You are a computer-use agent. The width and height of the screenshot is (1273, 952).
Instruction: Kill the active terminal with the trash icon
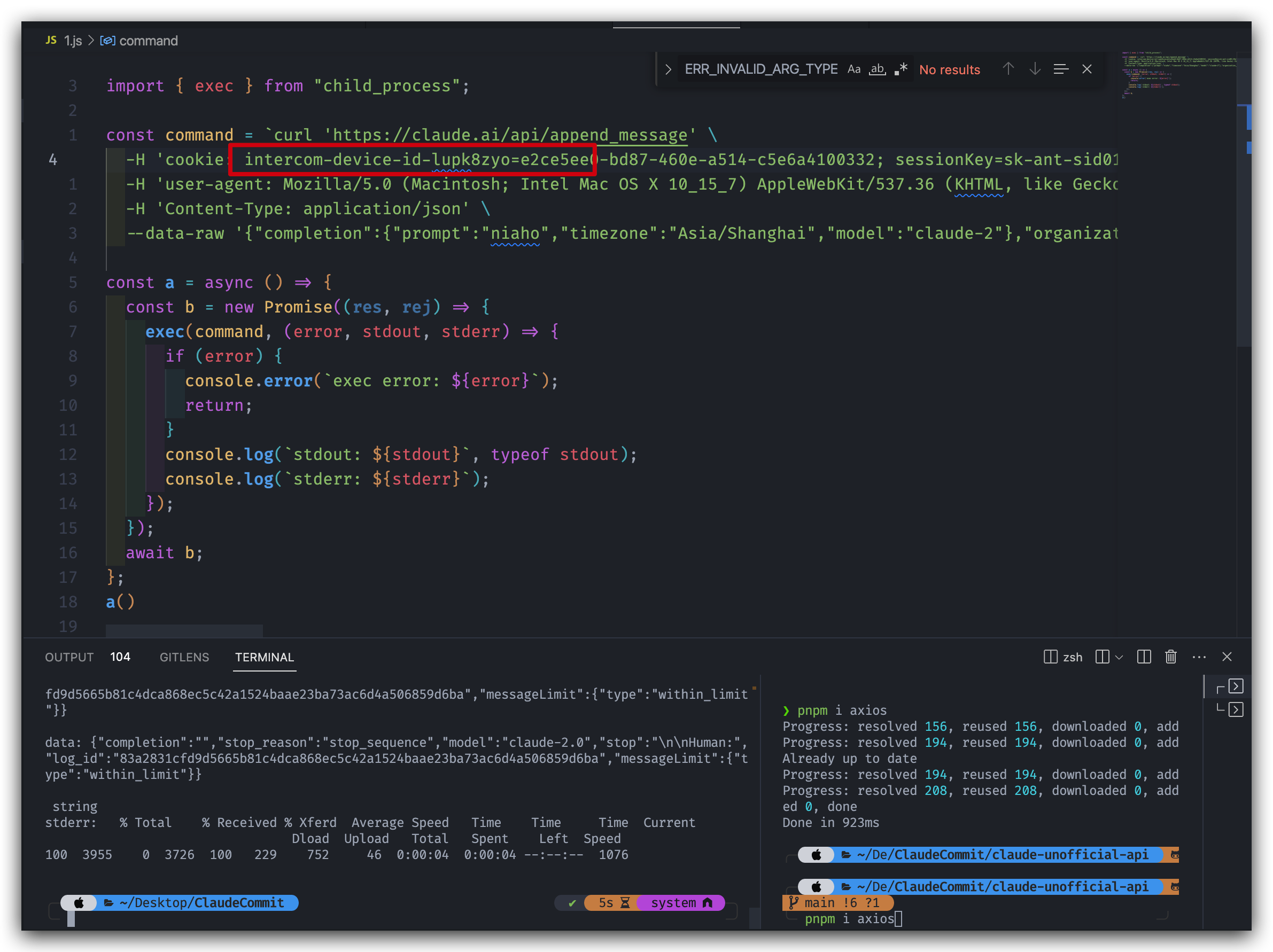pos(1171,657)
